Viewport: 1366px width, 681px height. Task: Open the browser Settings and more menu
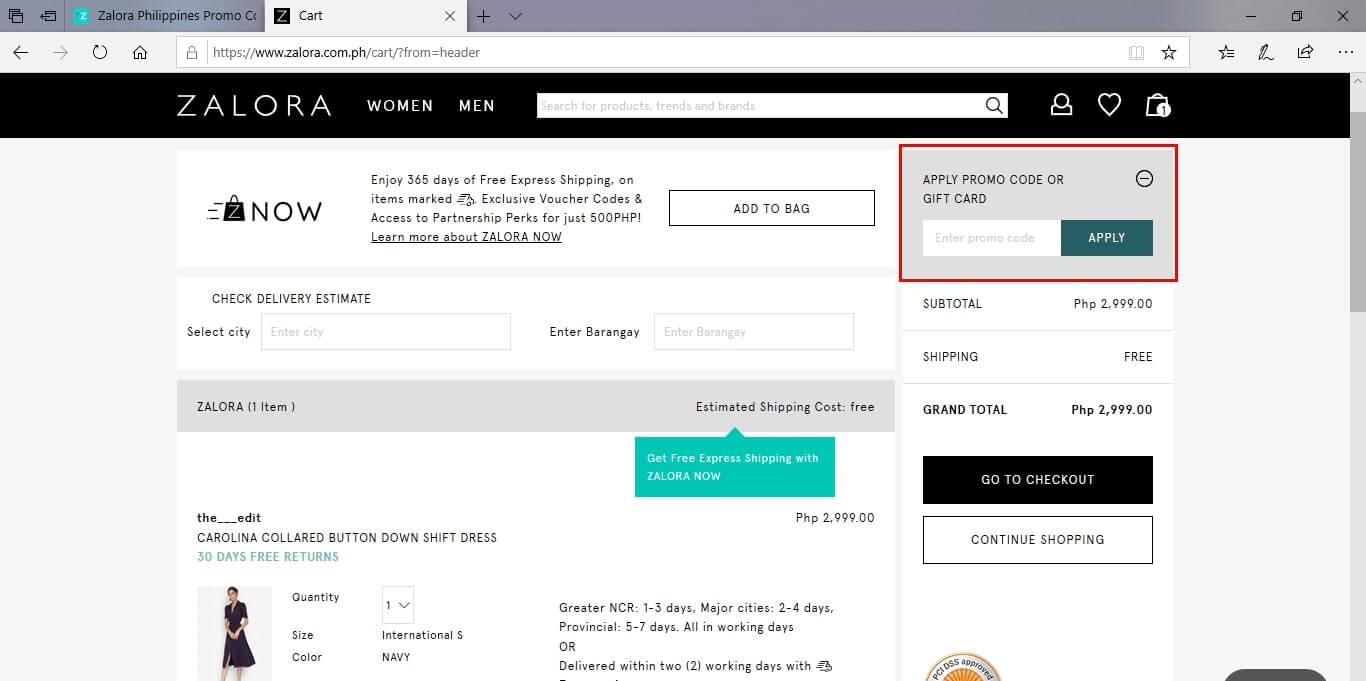(x=1344, y=52)
